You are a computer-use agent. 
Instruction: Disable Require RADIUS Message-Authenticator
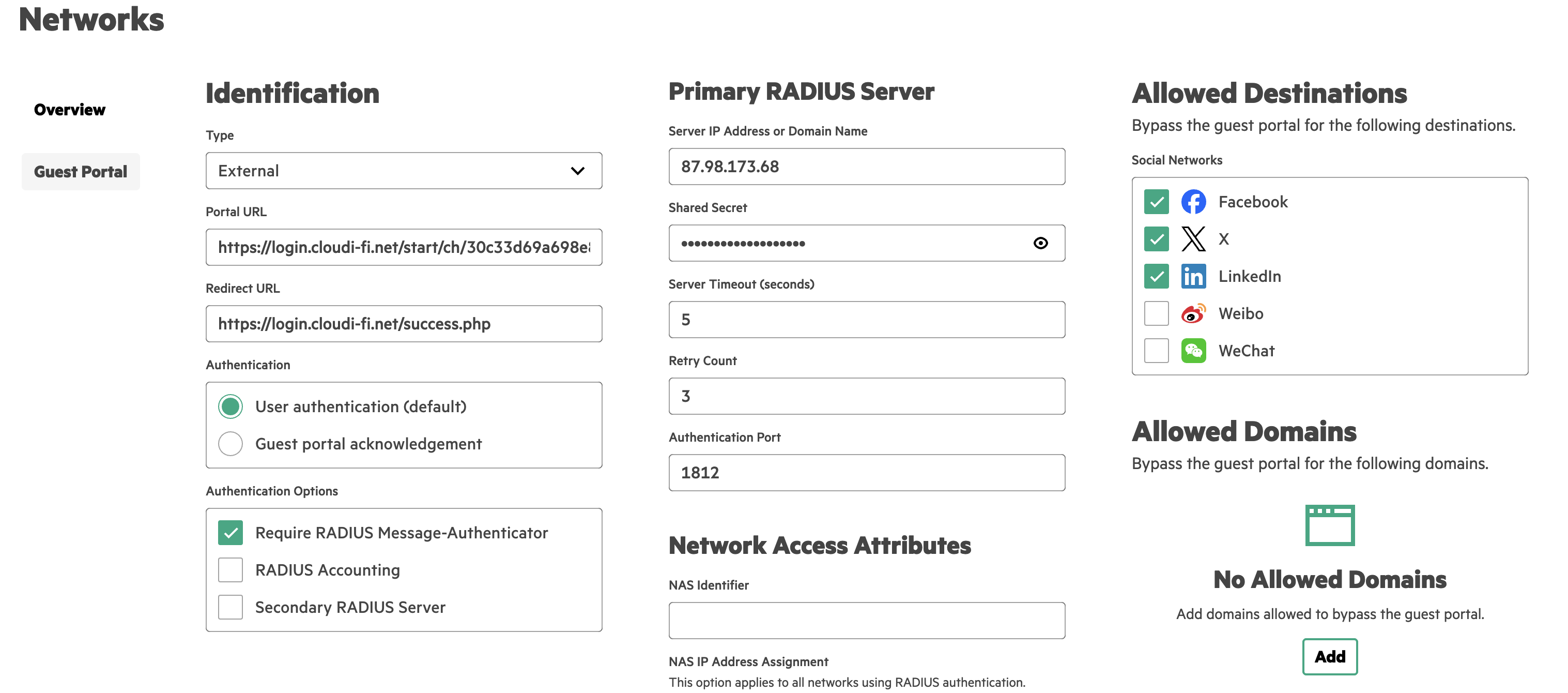click(230, 532)
